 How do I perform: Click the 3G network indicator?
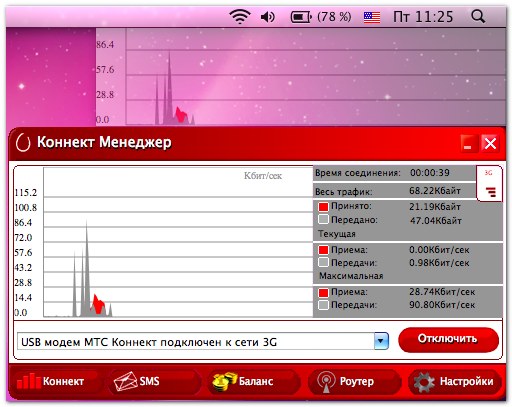pyautogui.click(x=488, y=173)
